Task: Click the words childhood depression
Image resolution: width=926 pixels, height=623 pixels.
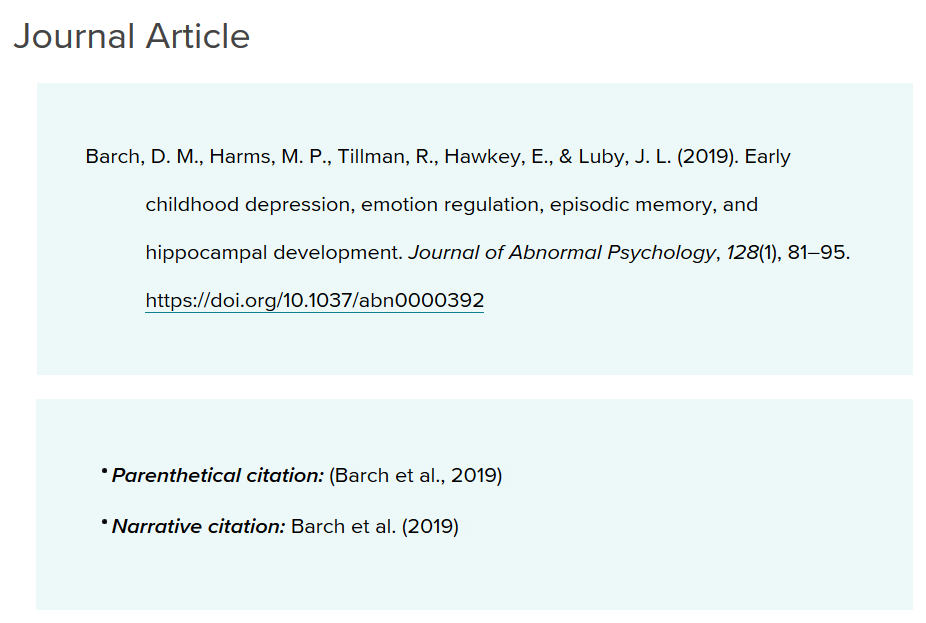Action: click(x=248, y=205)
